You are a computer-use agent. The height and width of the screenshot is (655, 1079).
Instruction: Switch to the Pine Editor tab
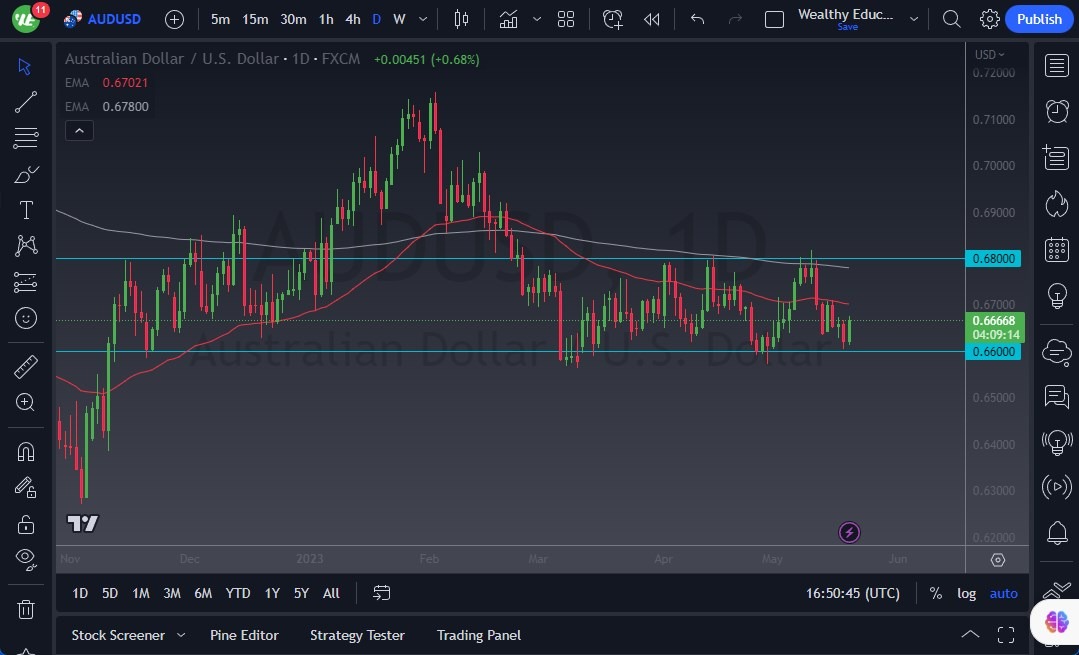pos(244,635)
